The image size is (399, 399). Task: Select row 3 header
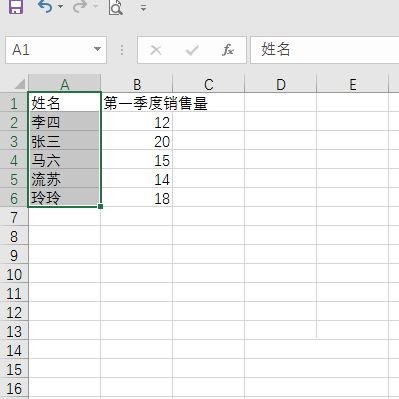pos(14,141)
